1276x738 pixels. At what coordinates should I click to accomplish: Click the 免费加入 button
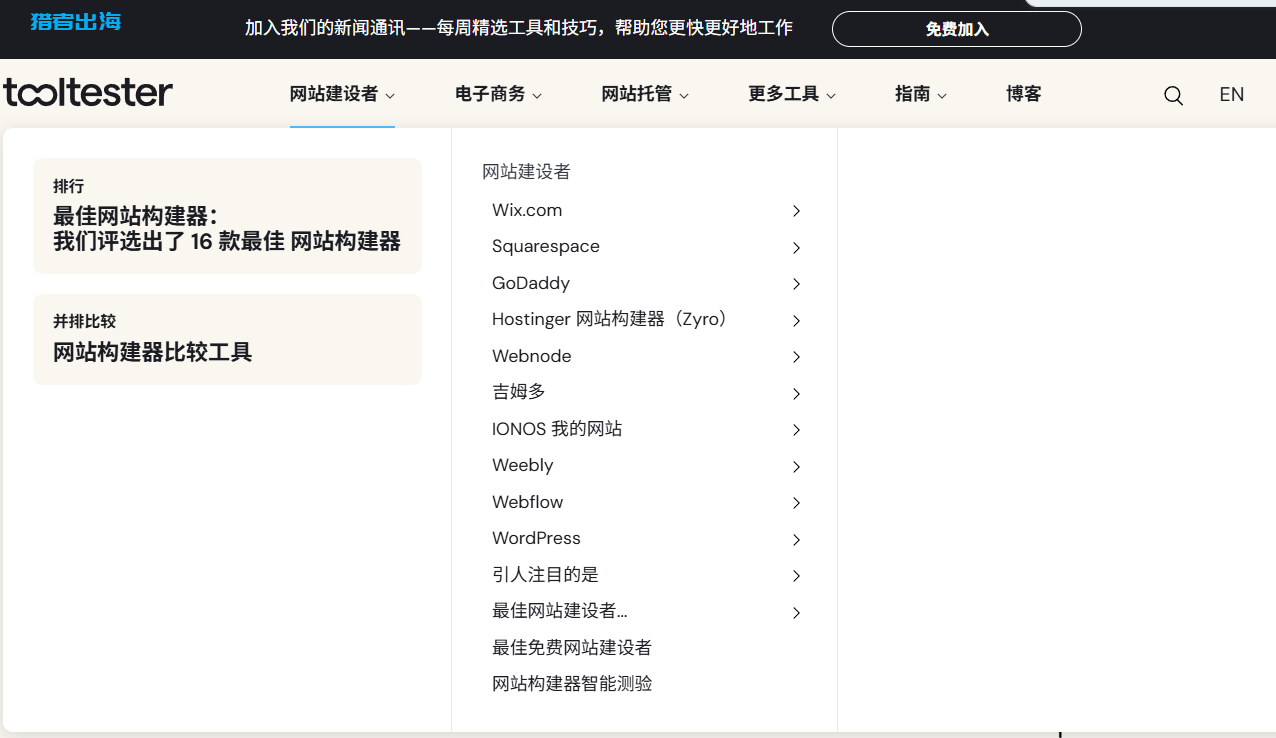[956, 29]
